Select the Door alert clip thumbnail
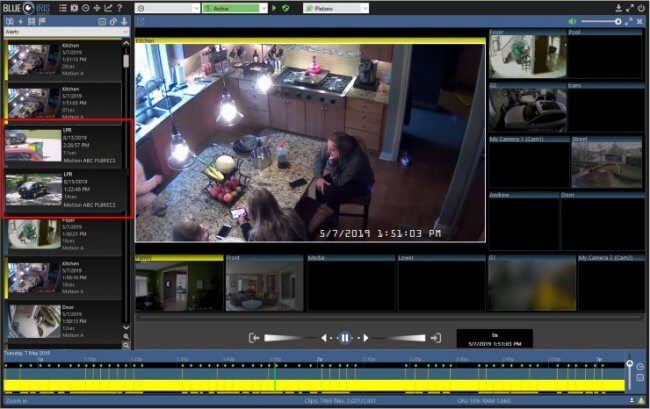Image resolution: width=650 pixels, height=409 pixels. pos(34,321)
